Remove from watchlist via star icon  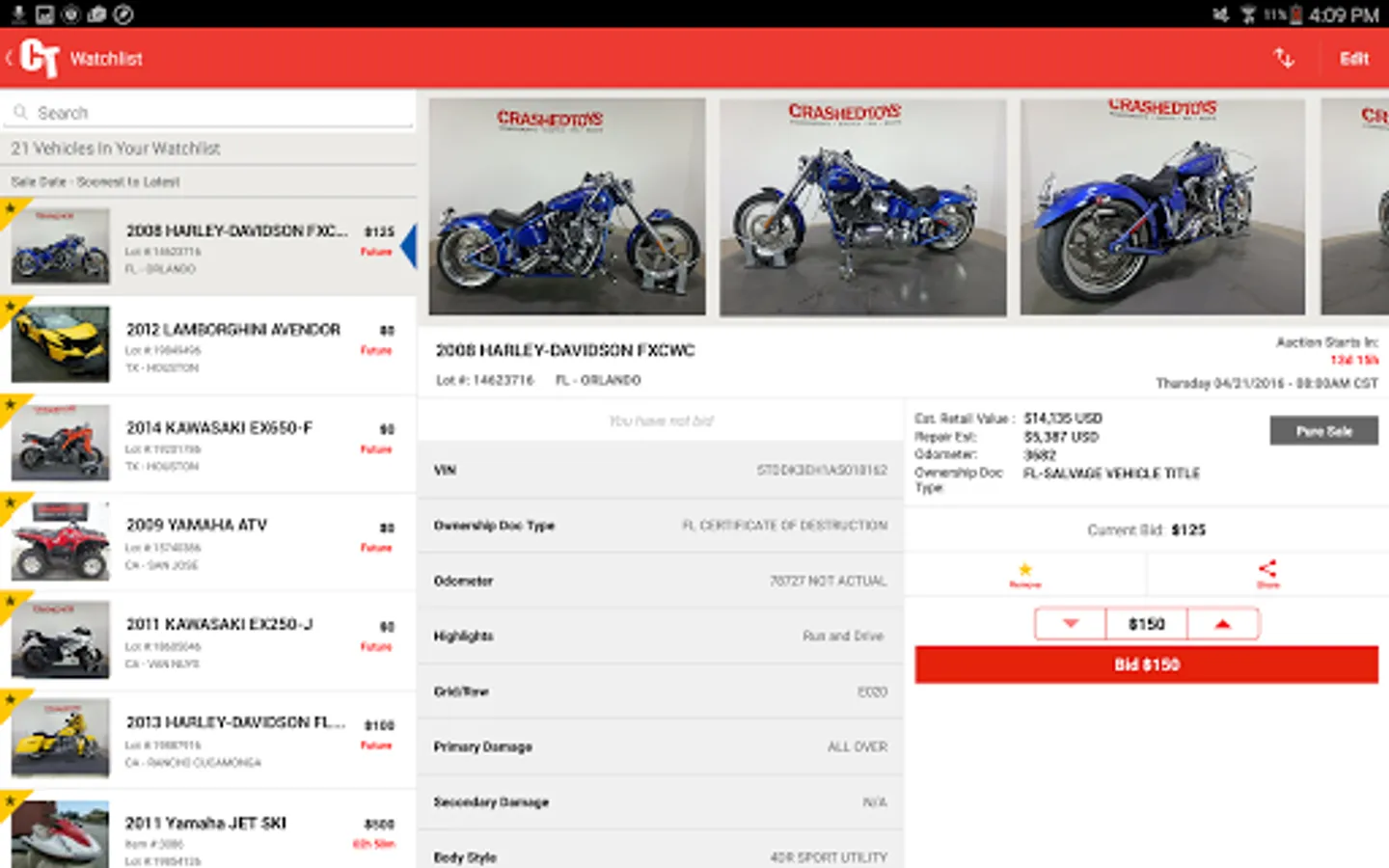coord(1025,574)
